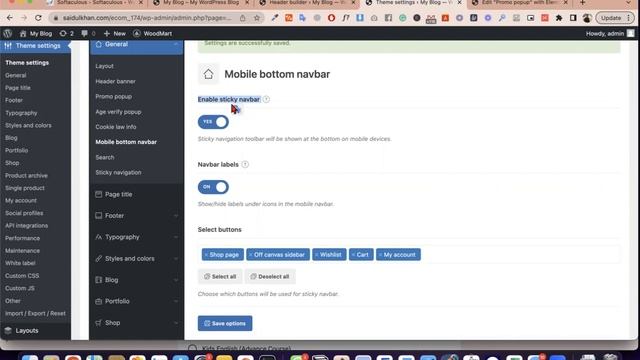The height and width of the screenshot is (360, 640).
Task: Open the updates counter in admin bar
Action: pyautogui.click(x=67, y=33)
